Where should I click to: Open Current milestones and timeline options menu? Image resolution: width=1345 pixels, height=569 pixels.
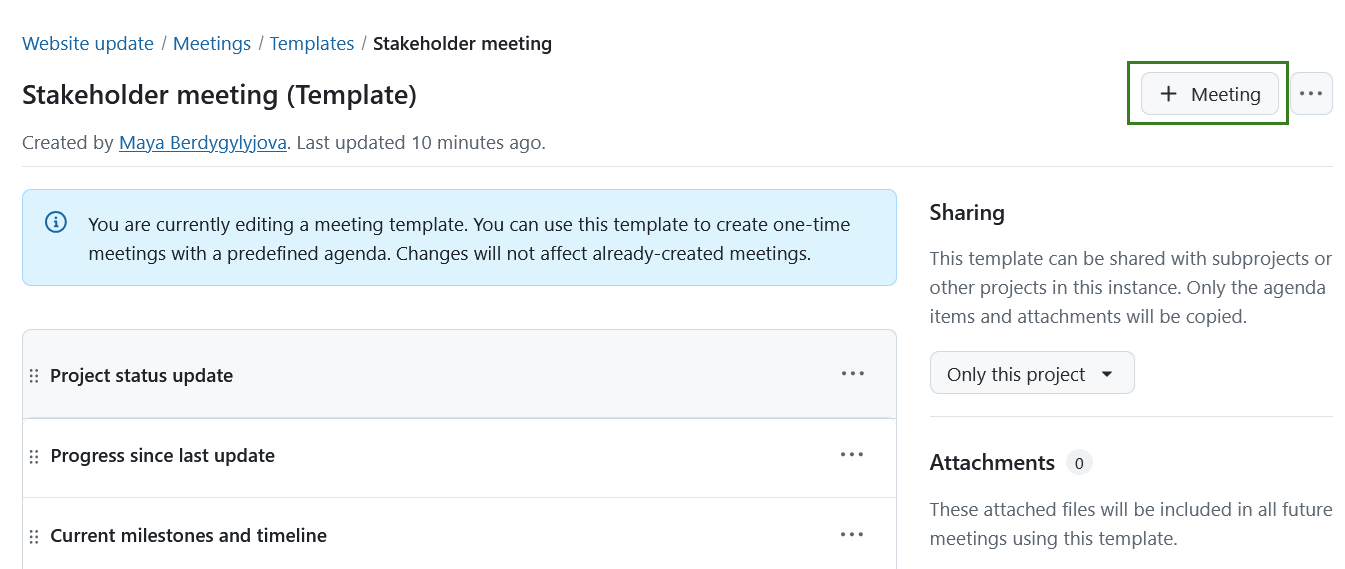852,535
